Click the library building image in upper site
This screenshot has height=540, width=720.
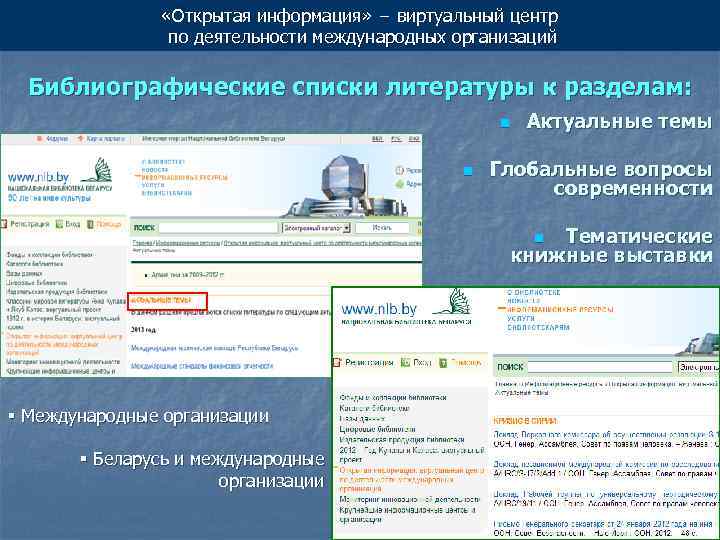click(x=342, y=186)
